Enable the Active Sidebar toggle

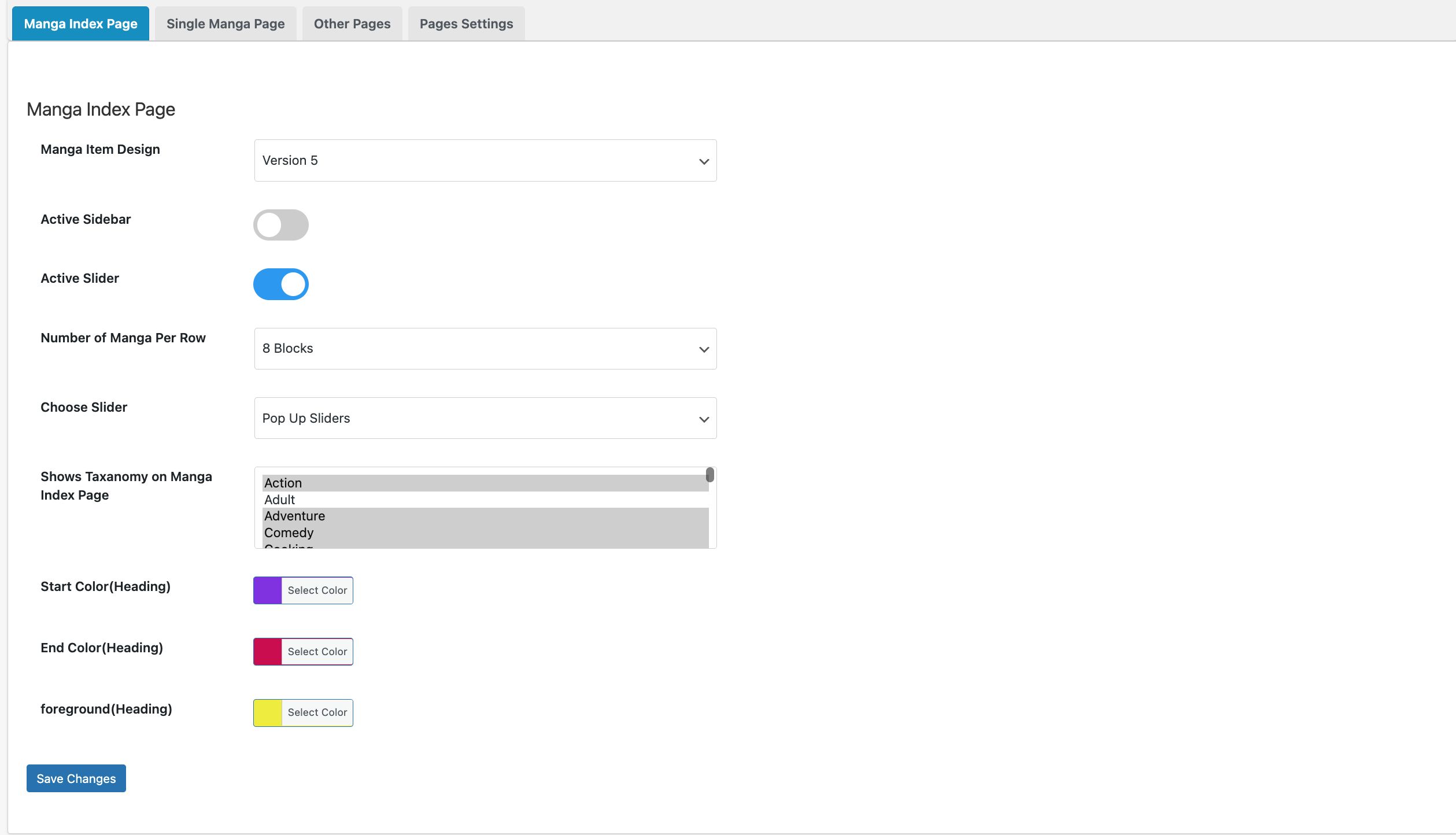[281, 225]
